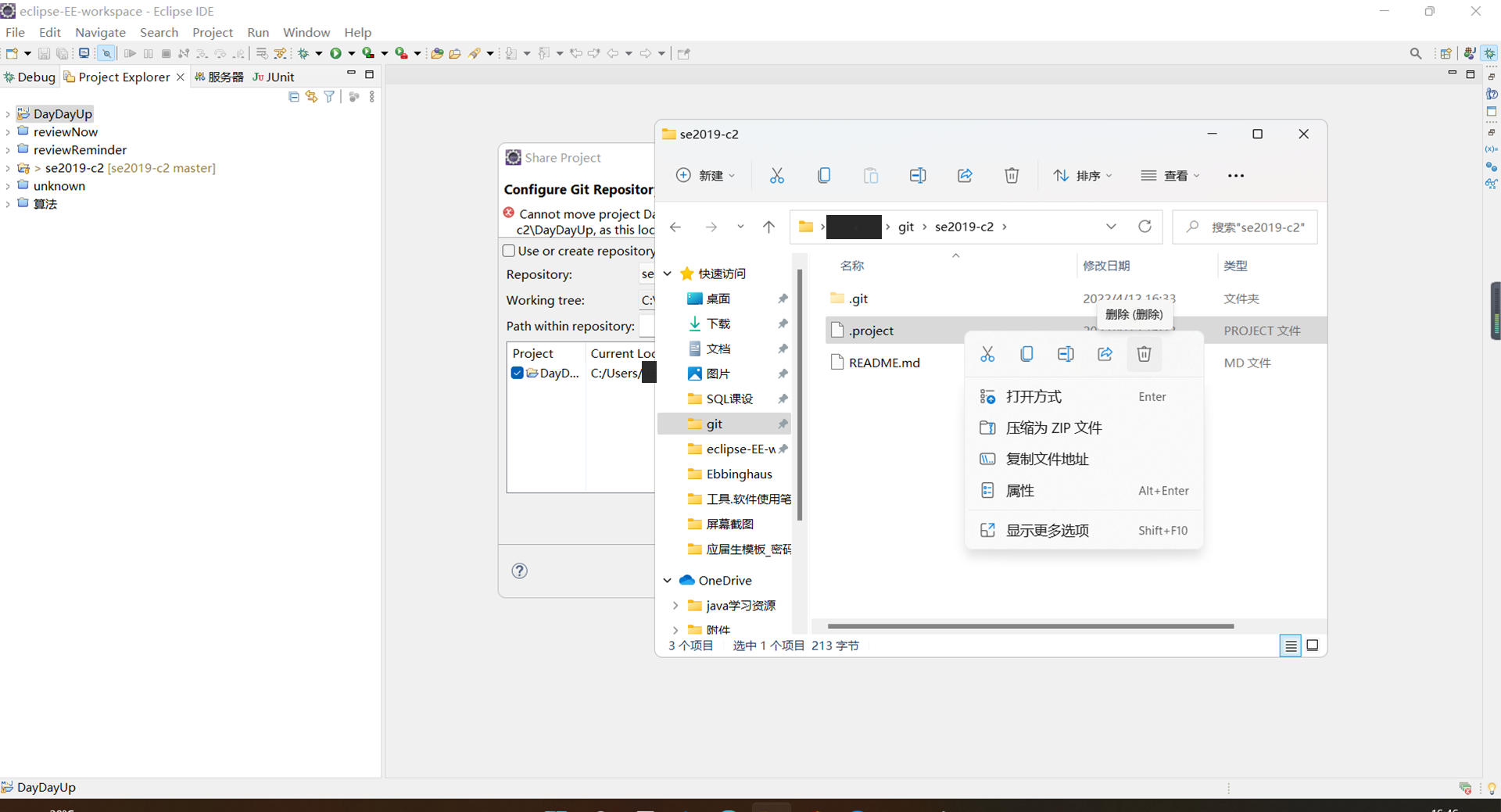The width and height of the screenshot is (1501, 812).
Task: Click the Explorer search box for se2019-c2
Action: pos(1245,227)
